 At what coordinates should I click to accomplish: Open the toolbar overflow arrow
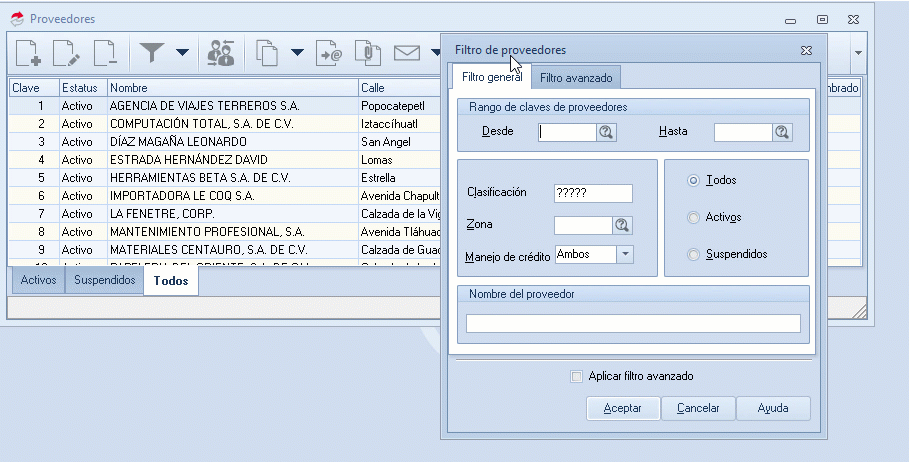click(x=858, y=53)
